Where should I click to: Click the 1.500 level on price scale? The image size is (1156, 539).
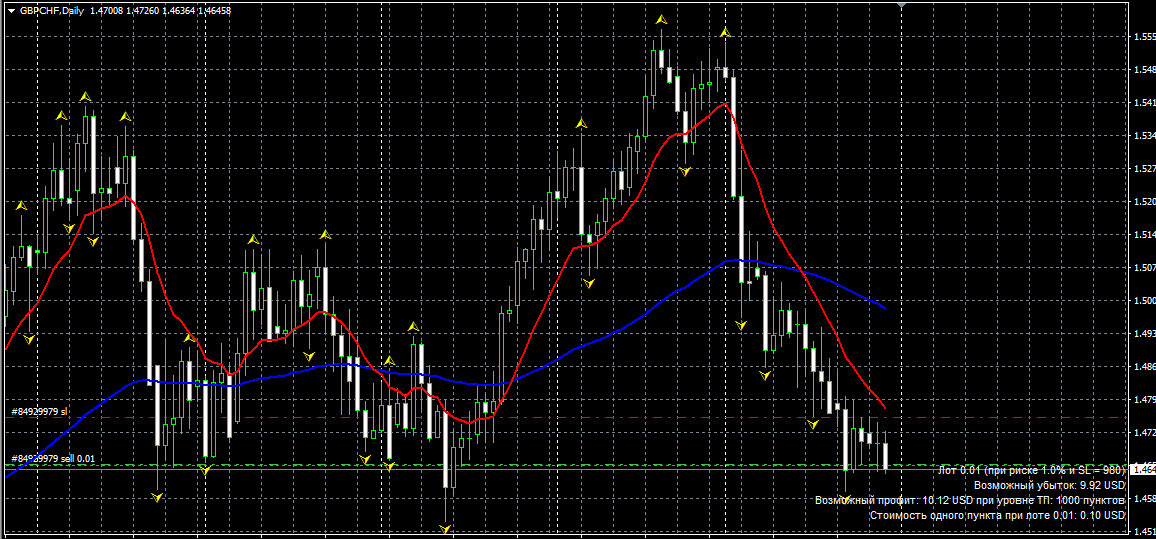tap(1143, 301)
